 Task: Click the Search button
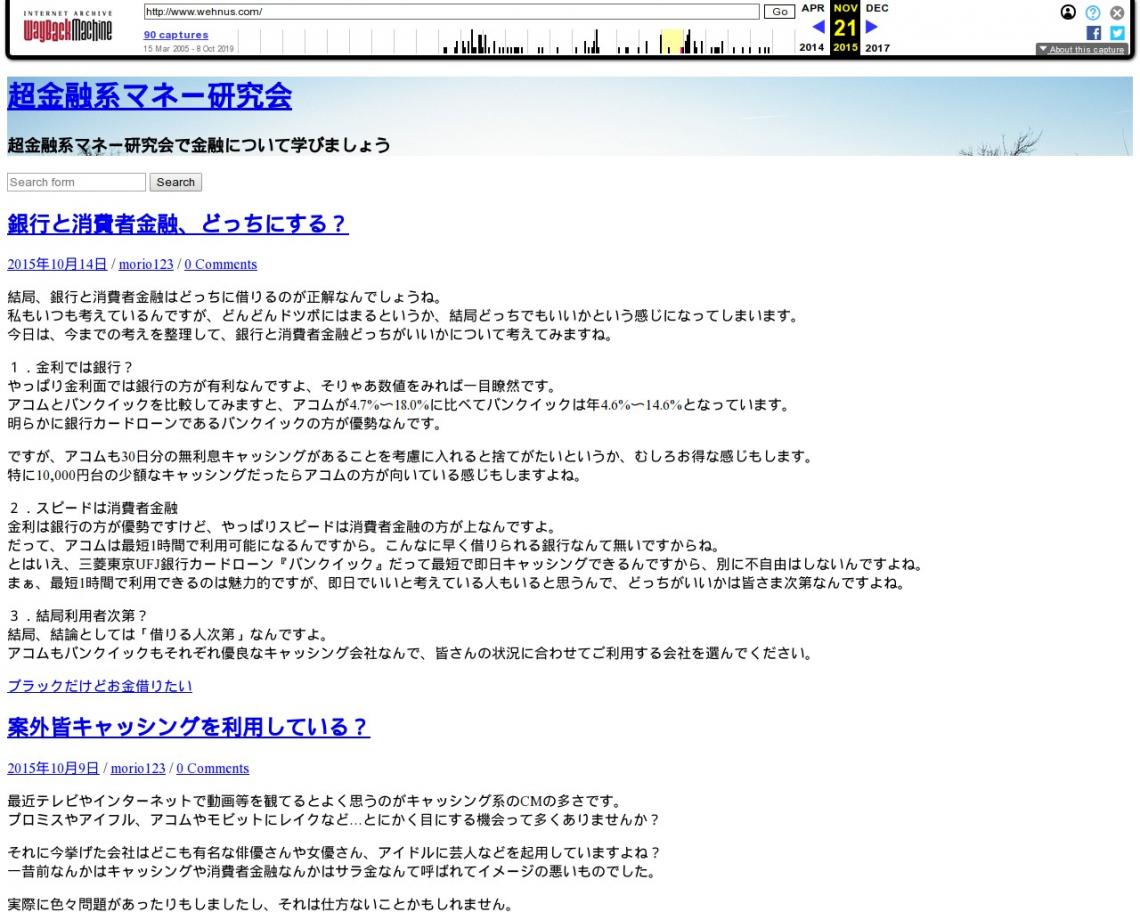[x=176, y=182]
